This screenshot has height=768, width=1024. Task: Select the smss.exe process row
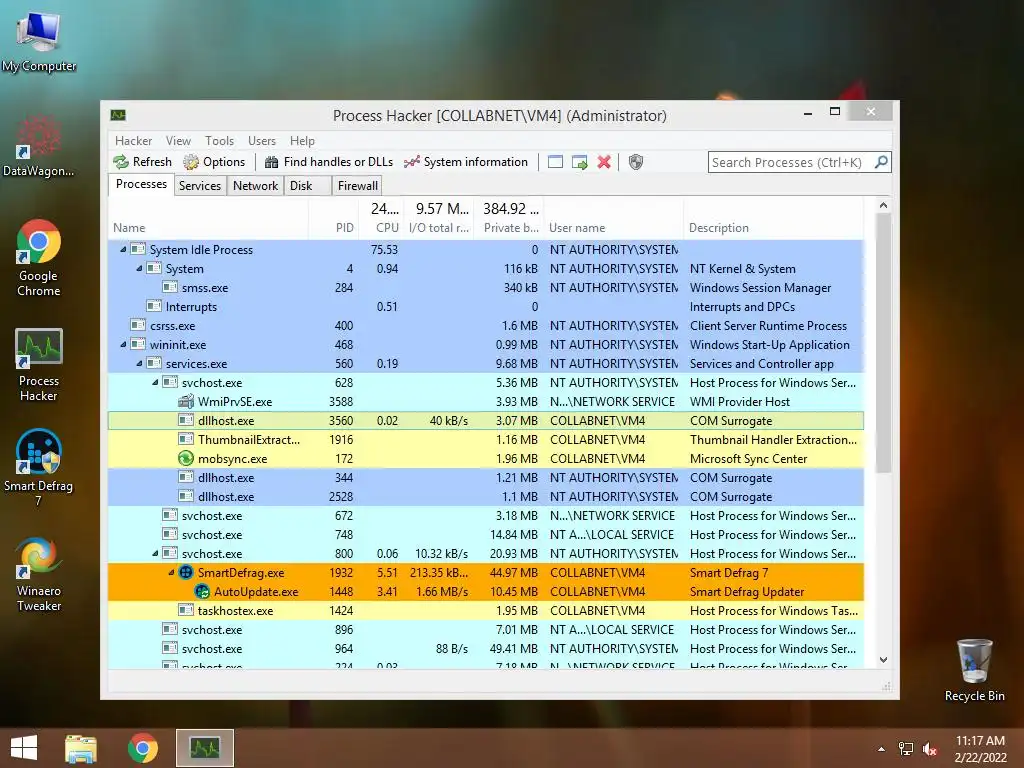(x=486, y=287)
